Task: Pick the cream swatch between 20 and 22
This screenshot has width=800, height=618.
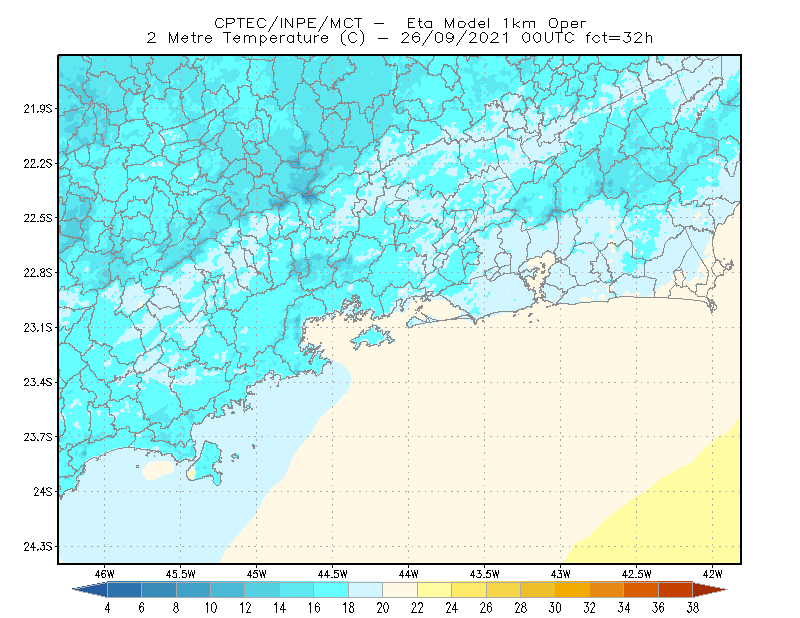Action: pyautogui.click(x=400, y=590)
